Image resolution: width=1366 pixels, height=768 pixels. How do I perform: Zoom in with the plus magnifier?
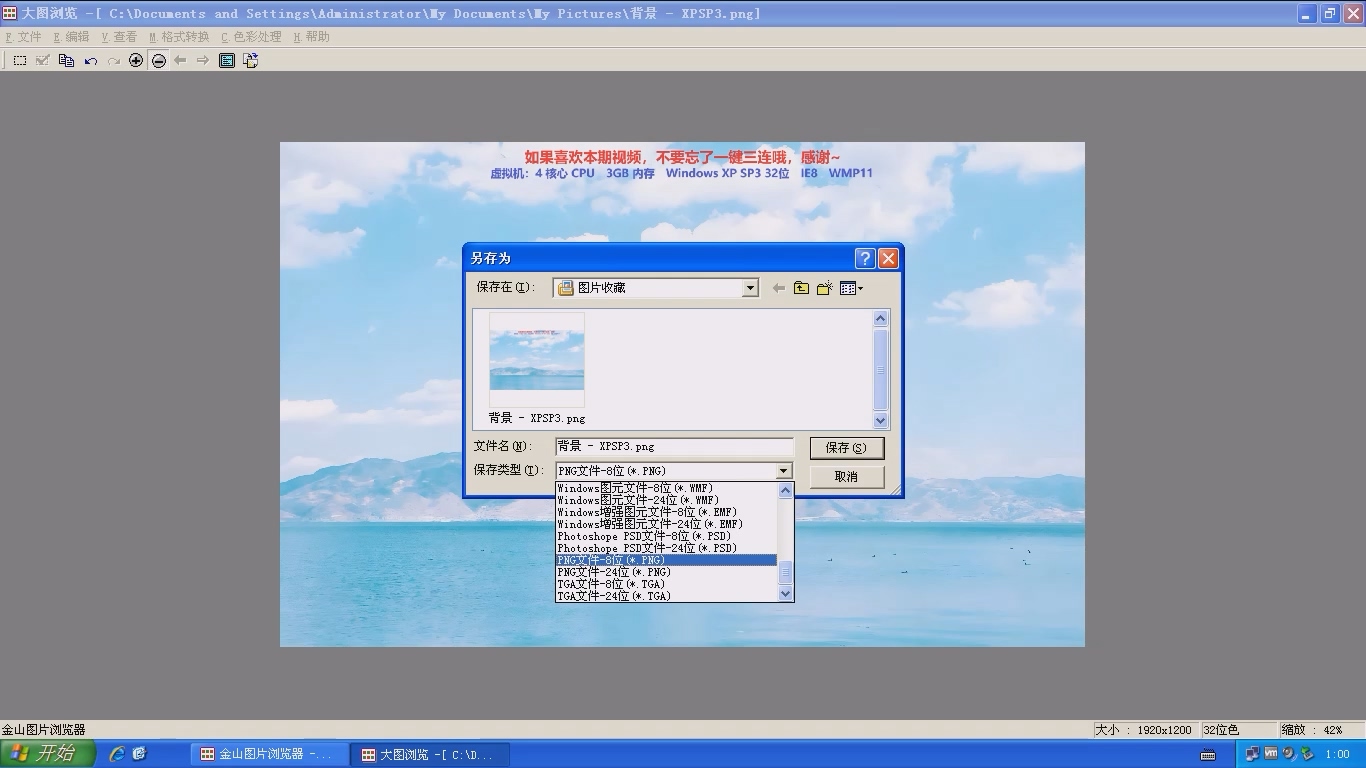[136, 61]
